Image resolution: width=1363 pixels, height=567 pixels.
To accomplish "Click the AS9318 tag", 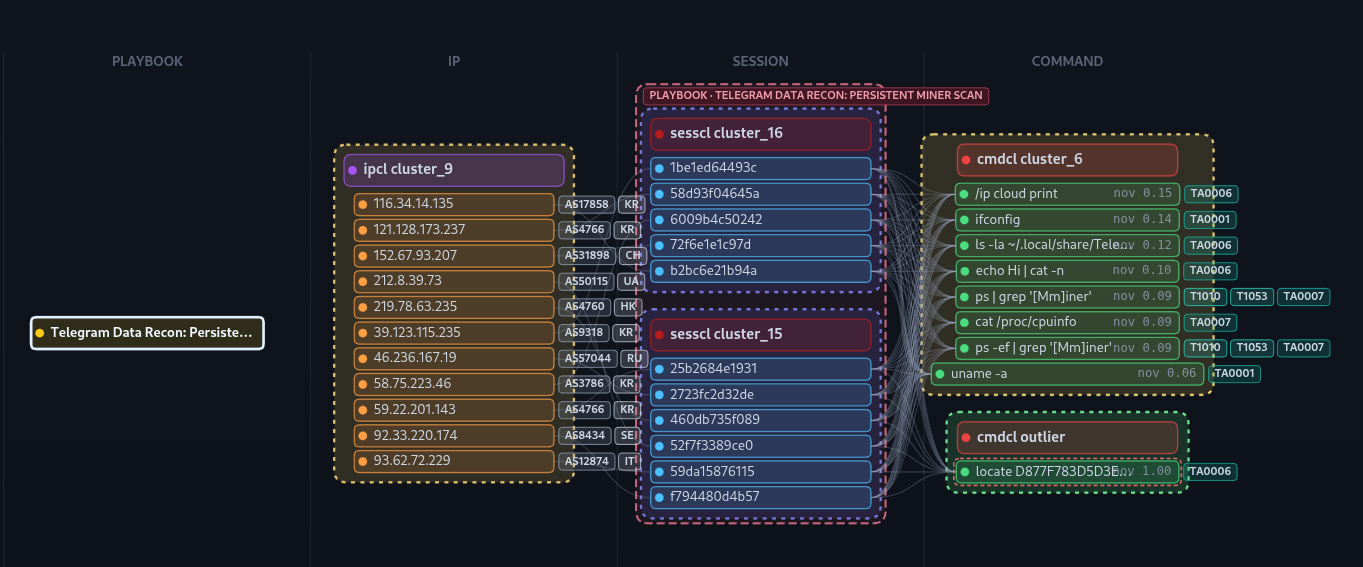I will 585,333.
